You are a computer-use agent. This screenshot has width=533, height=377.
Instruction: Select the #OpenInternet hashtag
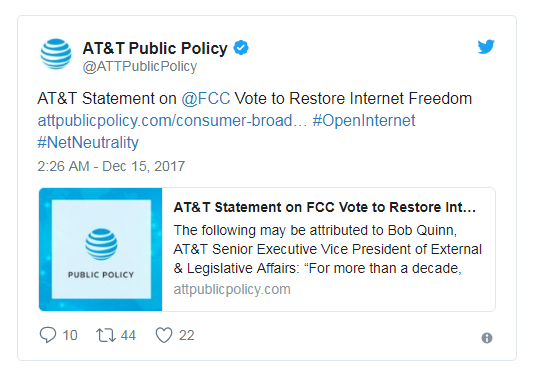click(x=364, y=121)
